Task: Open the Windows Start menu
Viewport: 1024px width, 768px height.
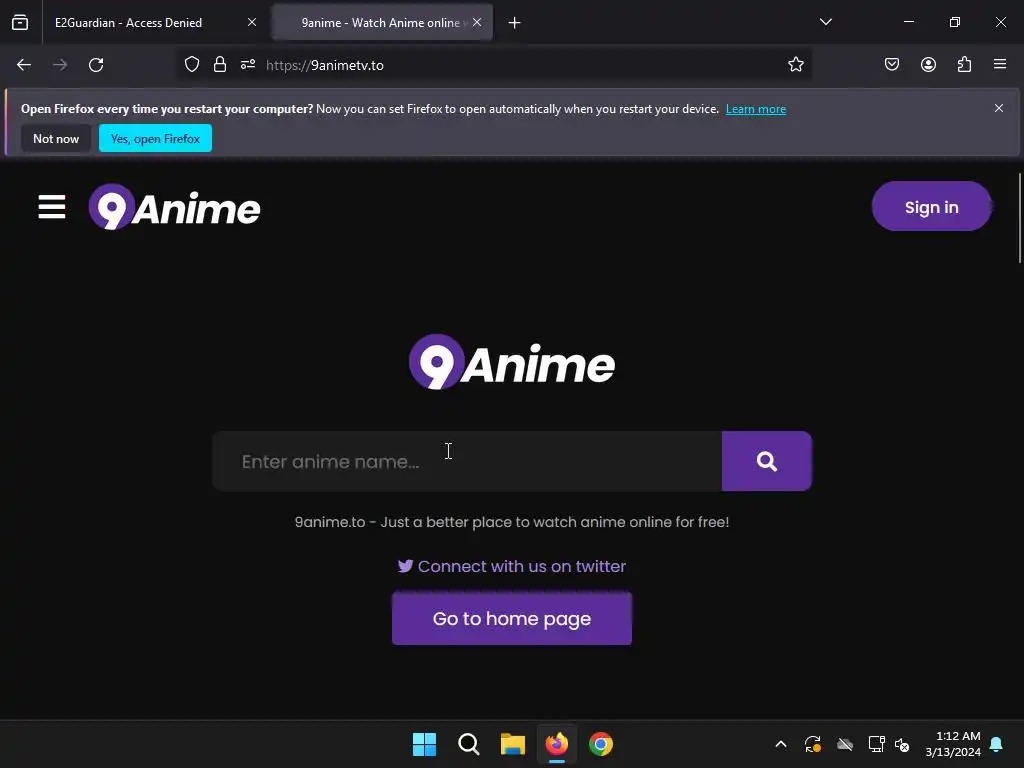Action: click(x=424, y=744)
